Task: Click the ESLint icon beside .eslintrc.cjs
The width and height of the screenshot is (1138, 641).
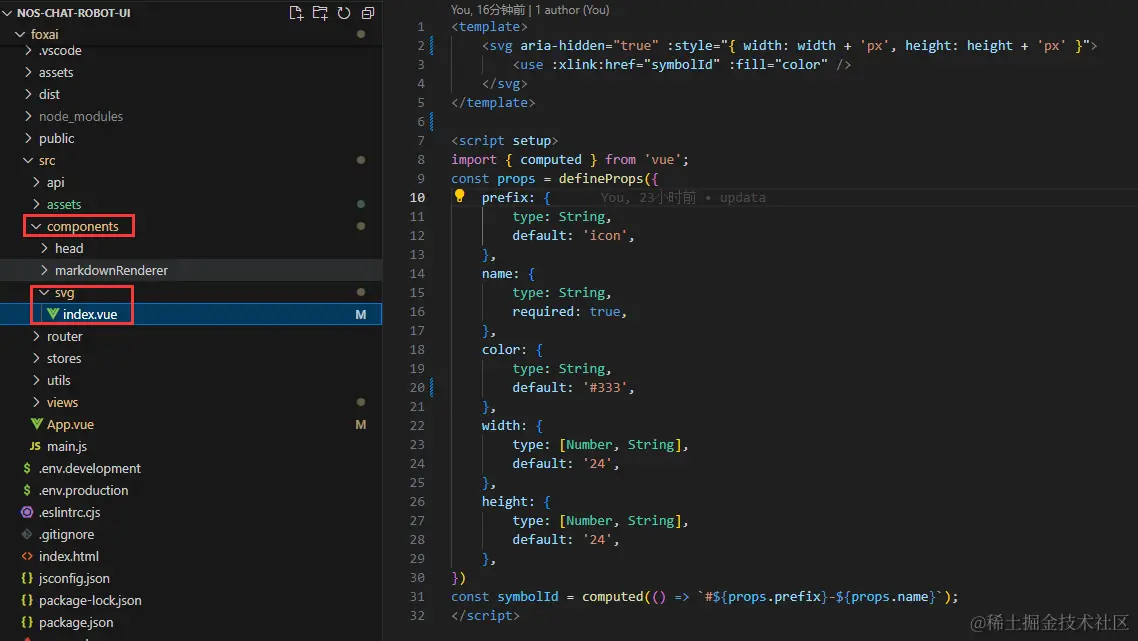Action: click(27, 513)
